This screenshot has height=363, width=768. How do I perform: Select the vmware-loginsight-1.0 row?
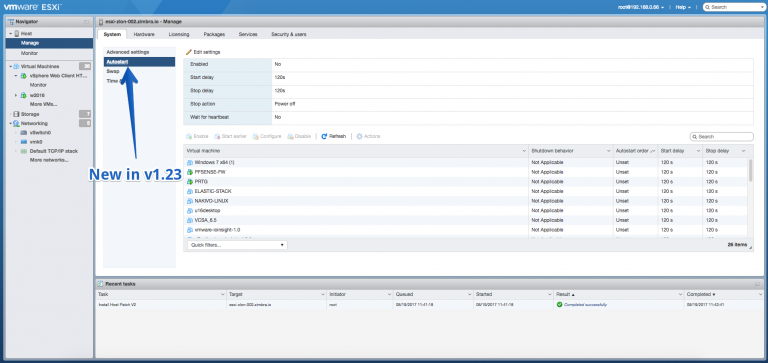(x=465, y=230)
